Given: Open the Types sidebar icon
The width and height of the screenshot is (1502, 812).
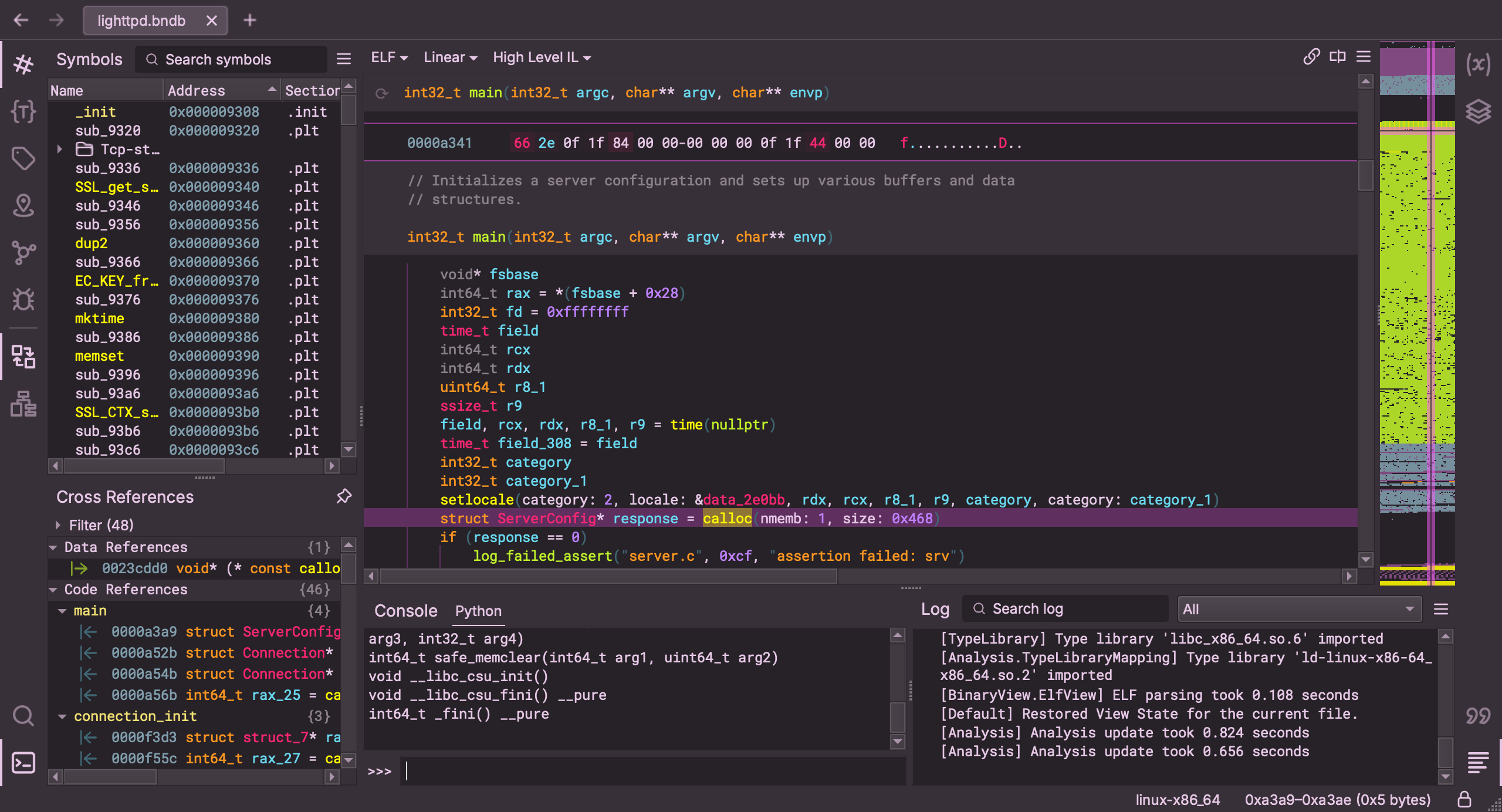Looking at the screenshot, I should (x=23, y=111).
